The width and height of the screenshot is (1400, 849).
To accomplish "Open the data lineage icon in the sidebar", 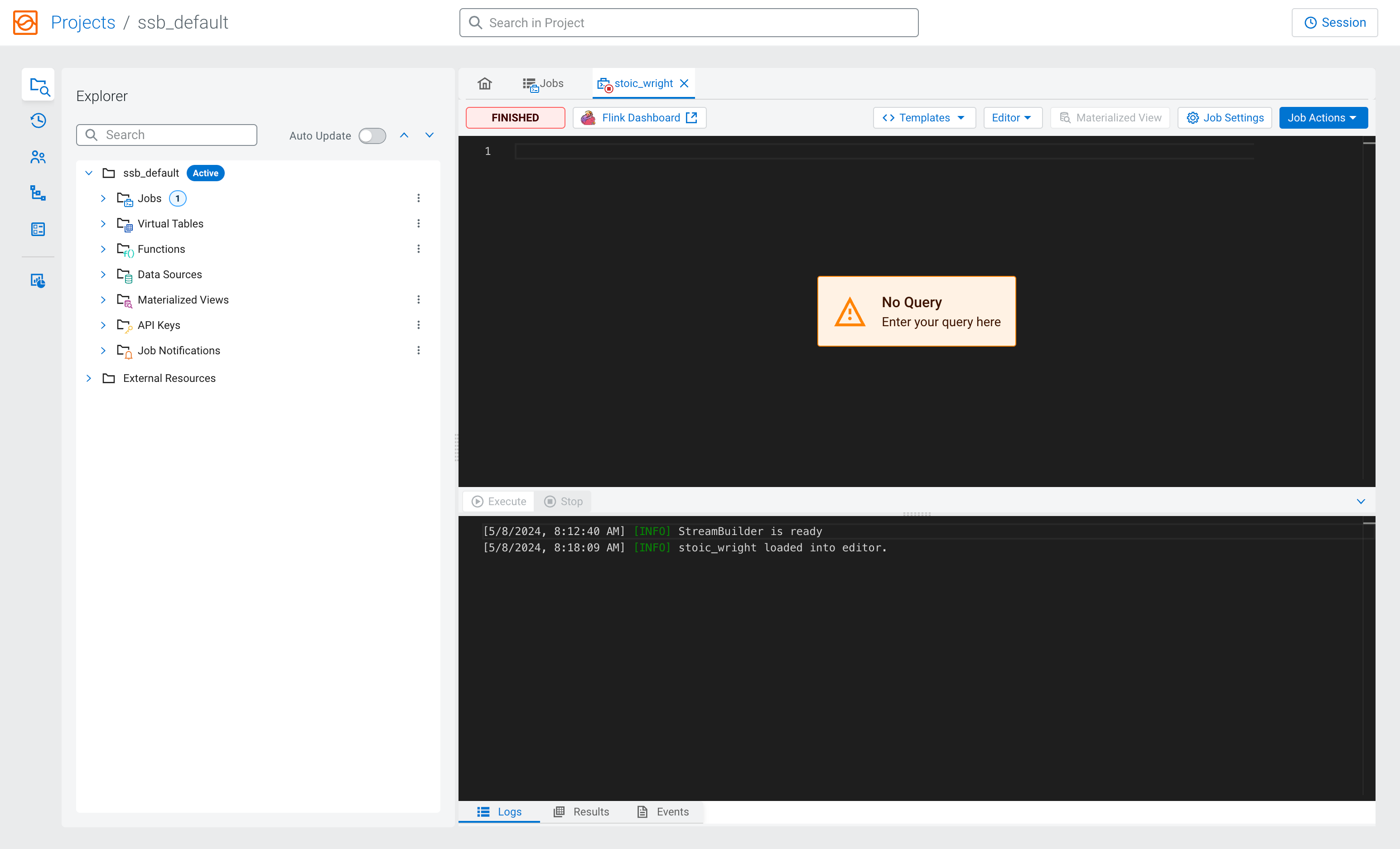I will coord(38,193).
